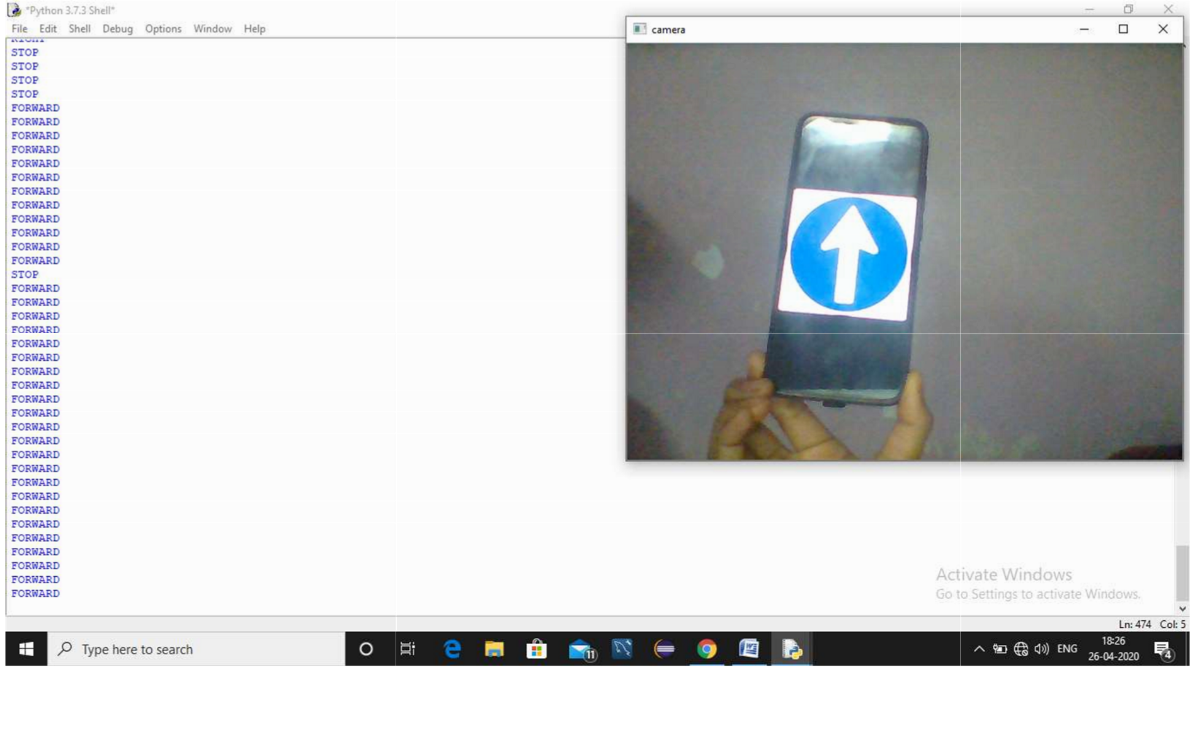Screen dimensions: 1200x738
Task: Switch to Python IDLE in the taskbar
Action: (x=792, y=649)
